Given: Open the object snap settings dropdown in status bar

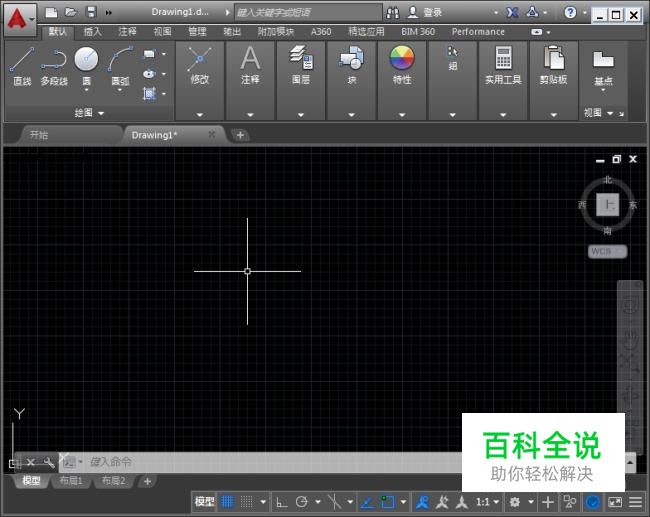Looking at the screenshot, I should (403, 502).
